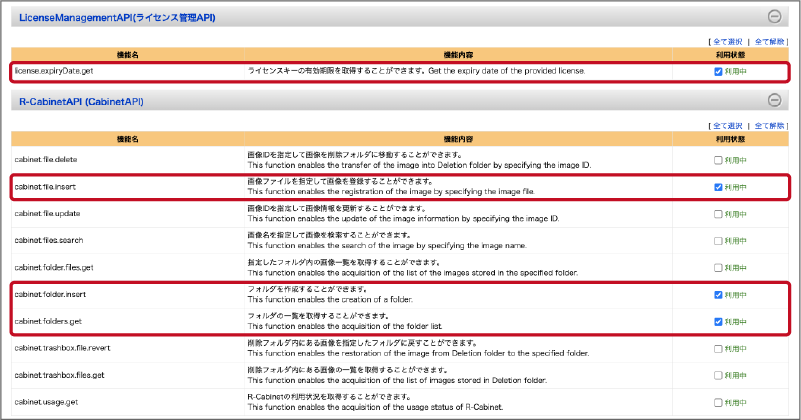Select the cabinet.folder.insert function name
The image size is (801, 420).
[x=50, y=294]
